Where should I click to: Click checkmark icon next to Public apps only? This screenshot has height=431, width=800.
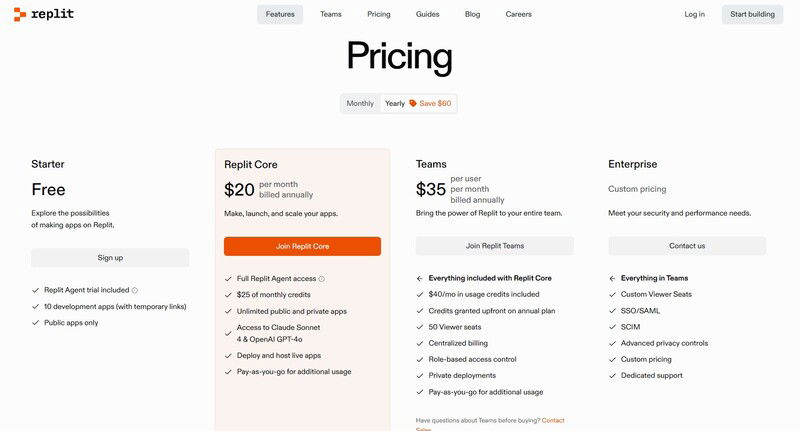tap(35, 323)
